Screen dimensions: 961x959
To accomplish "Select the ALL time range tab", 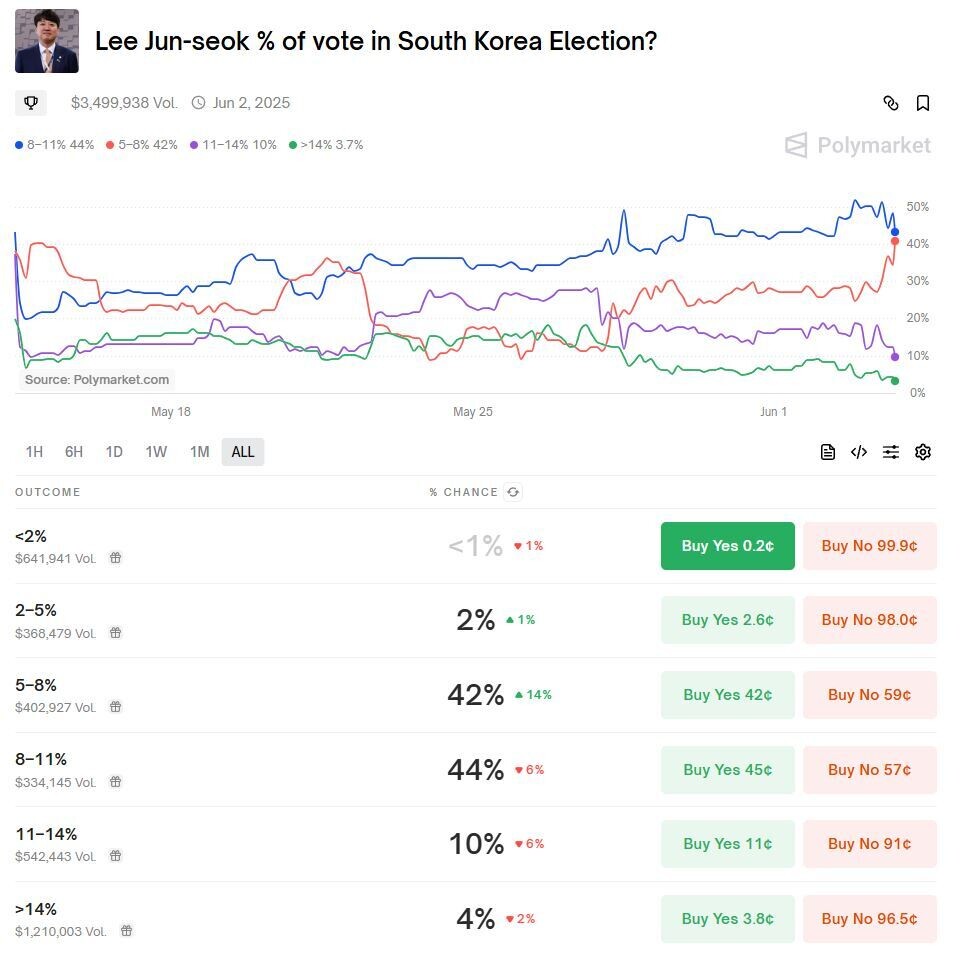I will pos(243,452).
